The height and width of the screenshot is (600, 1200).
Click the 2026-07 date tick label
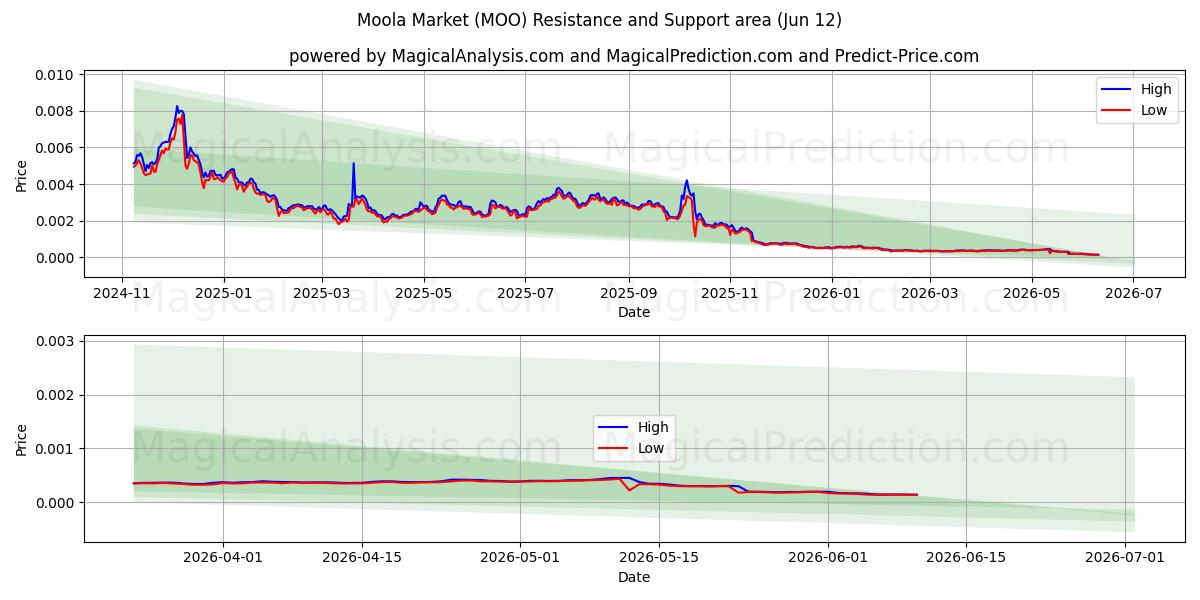(x=1133, y=294)
